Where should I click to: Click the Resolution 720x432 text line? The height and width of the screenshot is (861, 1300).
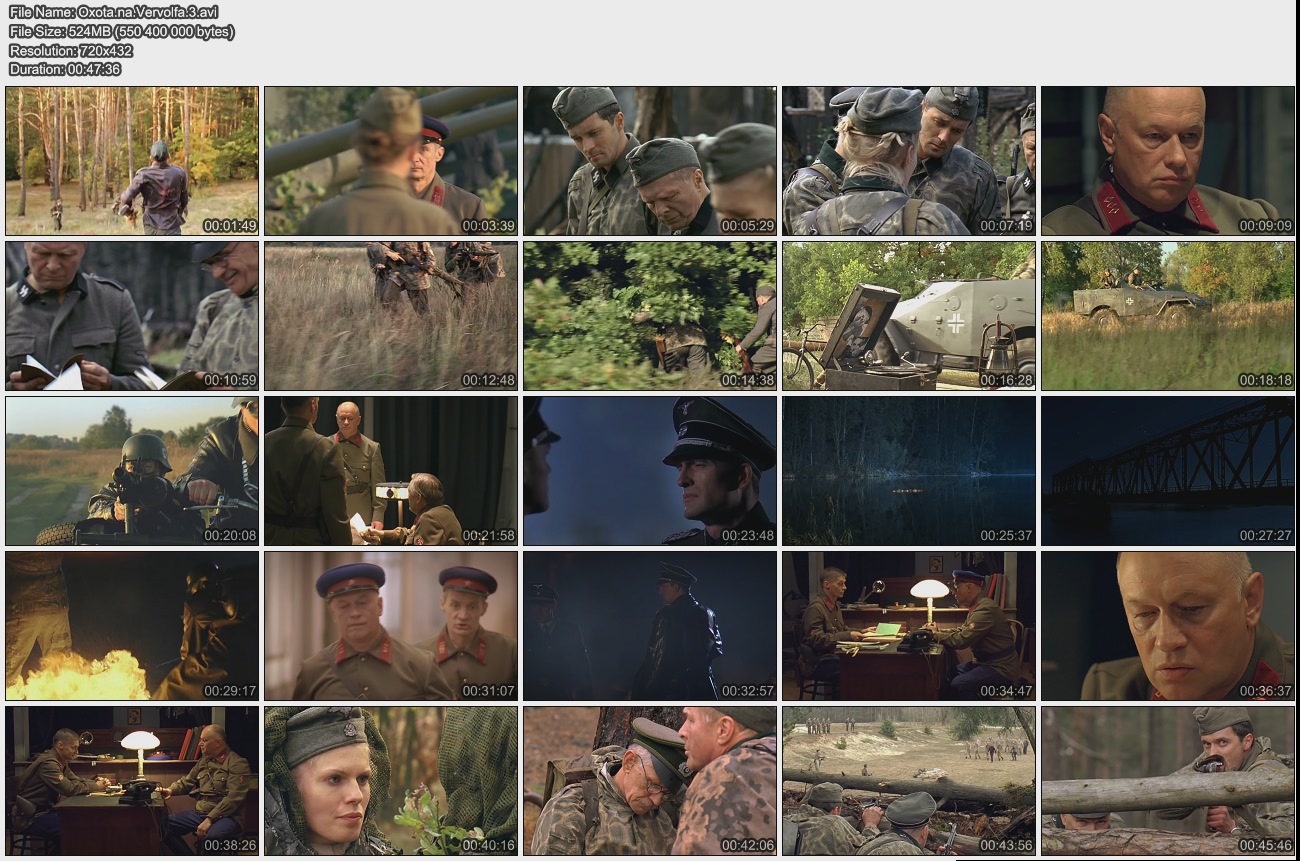(x=71, y=50)
